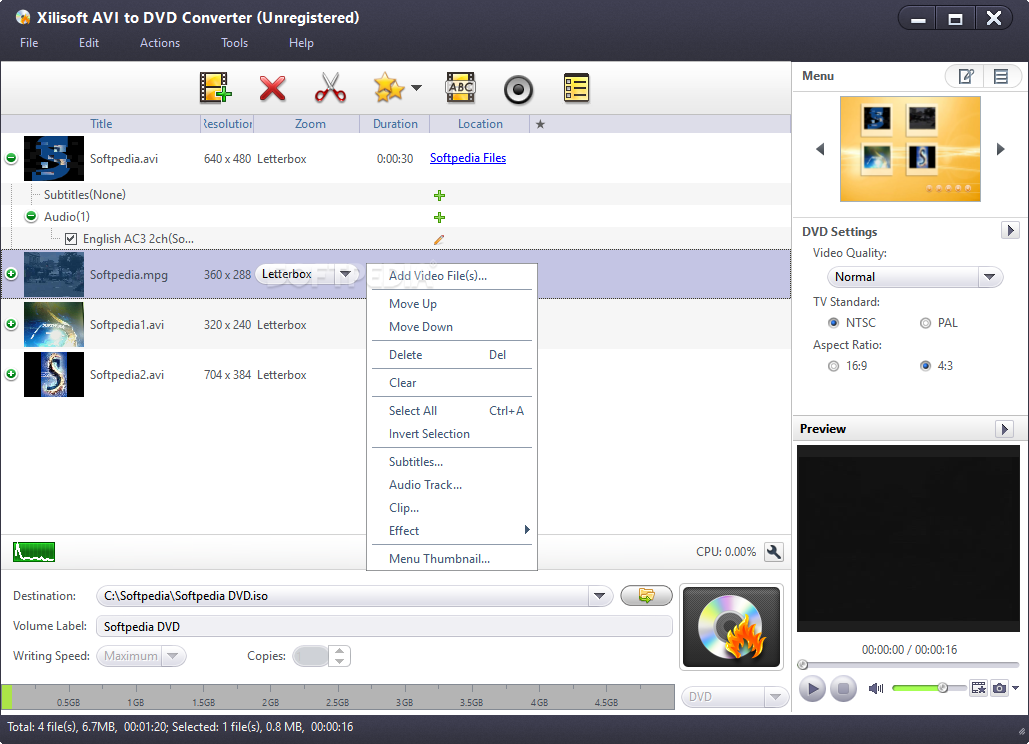Image resolution: width=1029 pixels, height=744 pixels.
Task: Choose Move Down in context menu
Action: tap(452, 327)
